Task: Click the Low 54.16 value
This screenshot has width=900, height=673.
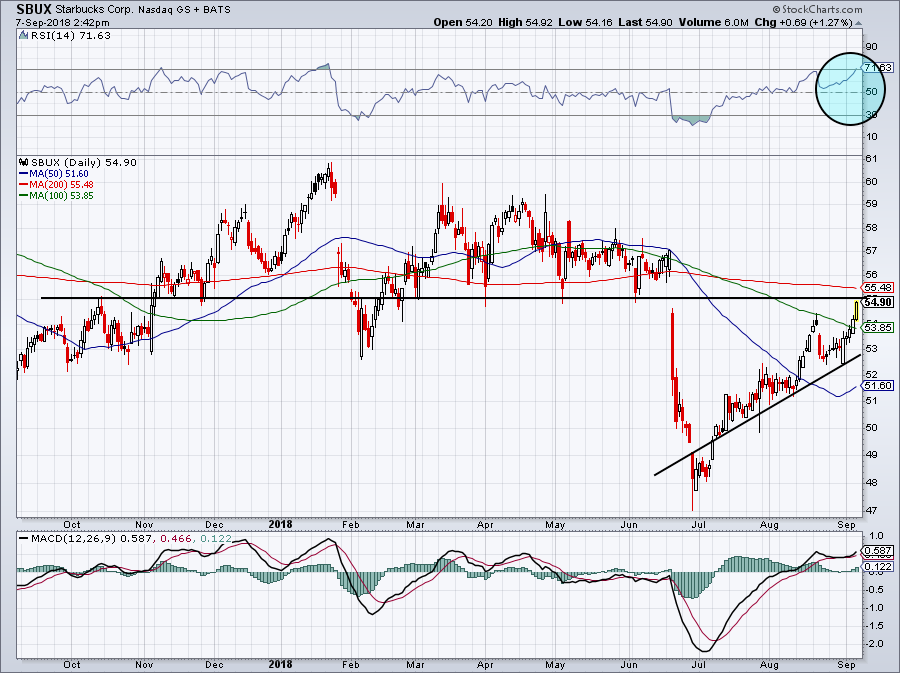Action: click(x=585, y=22)
